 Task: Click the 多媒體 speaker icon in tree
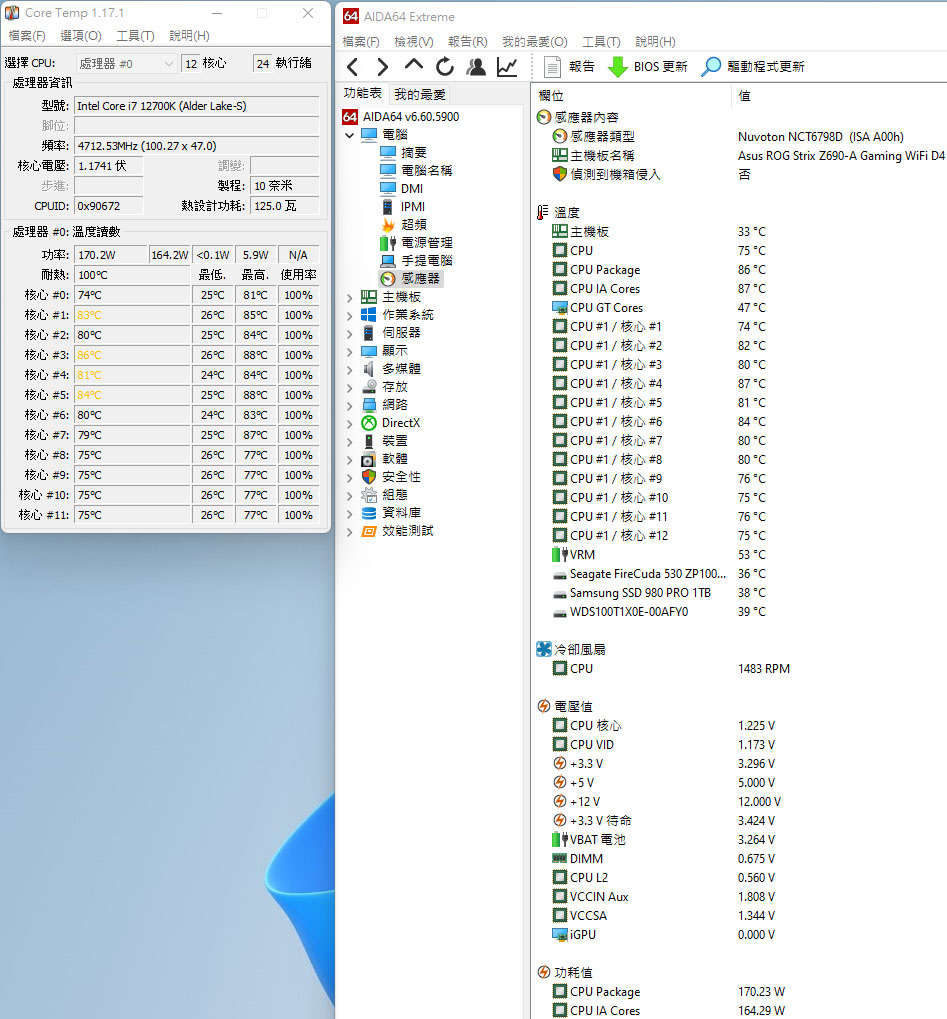[x=369, y=369]
